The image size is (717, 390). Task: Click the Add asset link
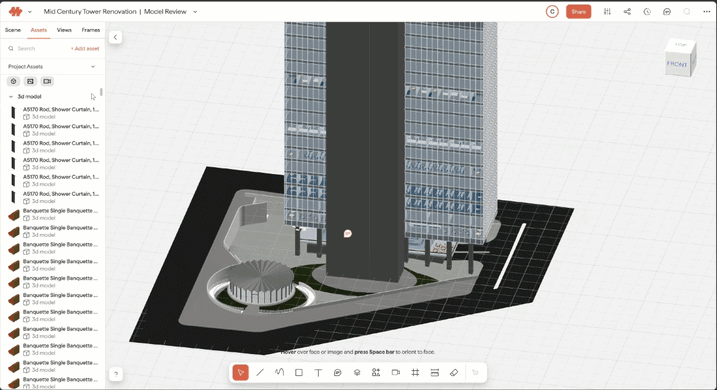tap(85, 48)
